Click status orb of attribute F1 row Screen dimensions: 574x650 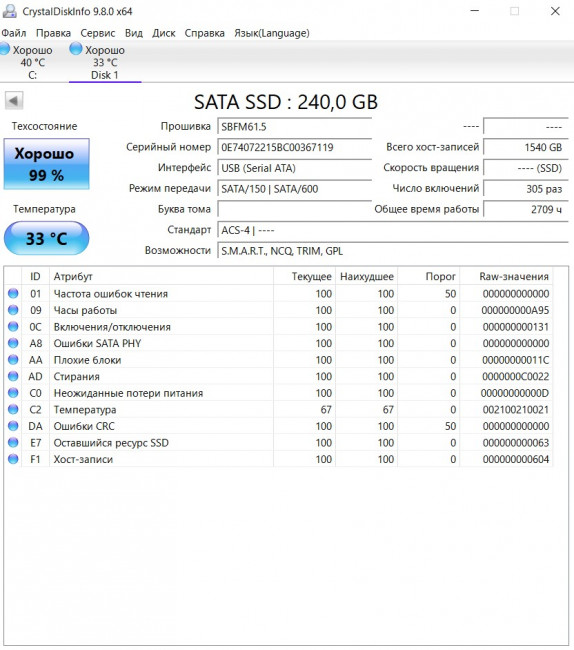13,459
